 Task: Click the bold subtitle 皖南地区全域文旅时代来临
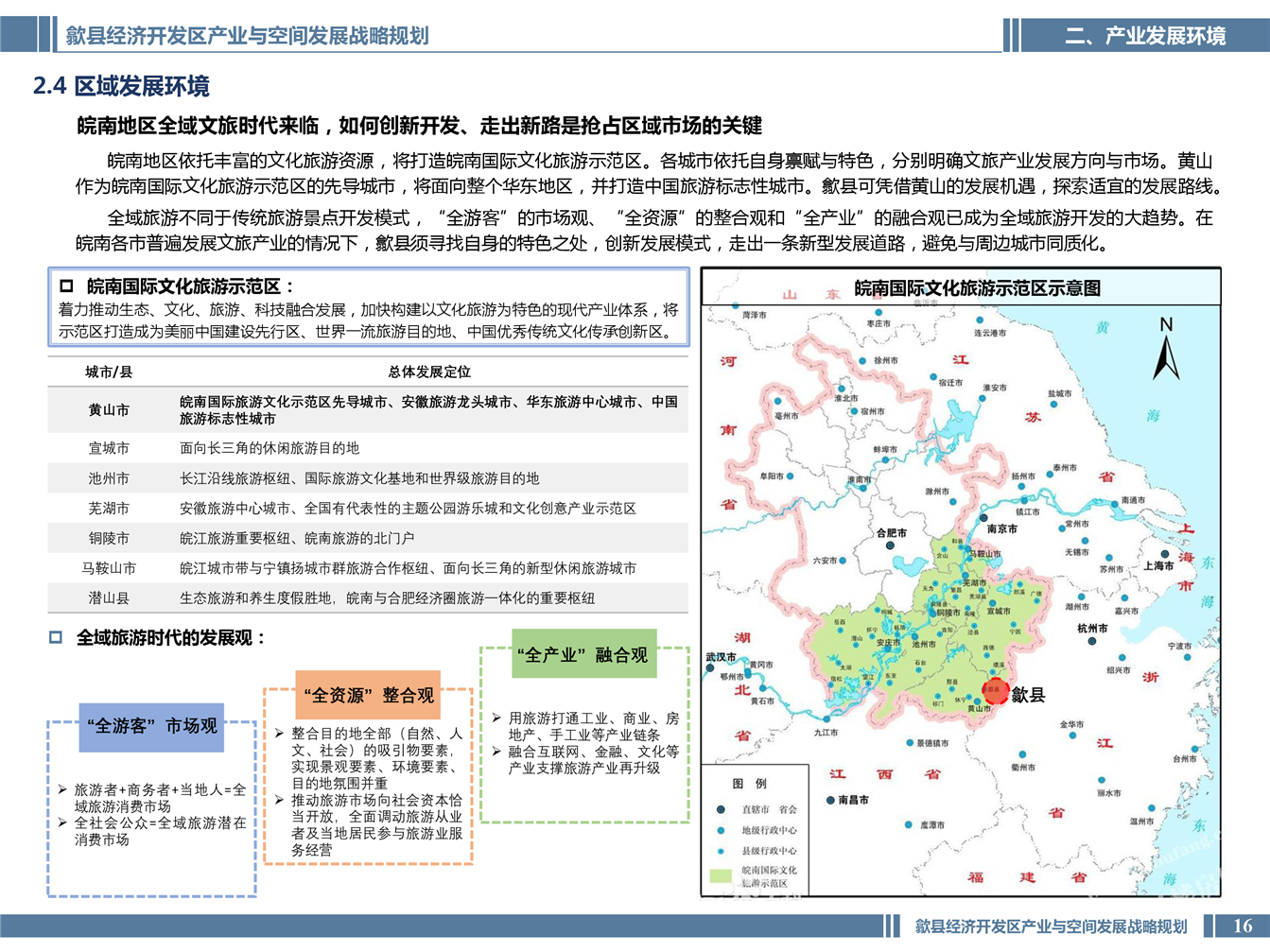coord(198,126)
